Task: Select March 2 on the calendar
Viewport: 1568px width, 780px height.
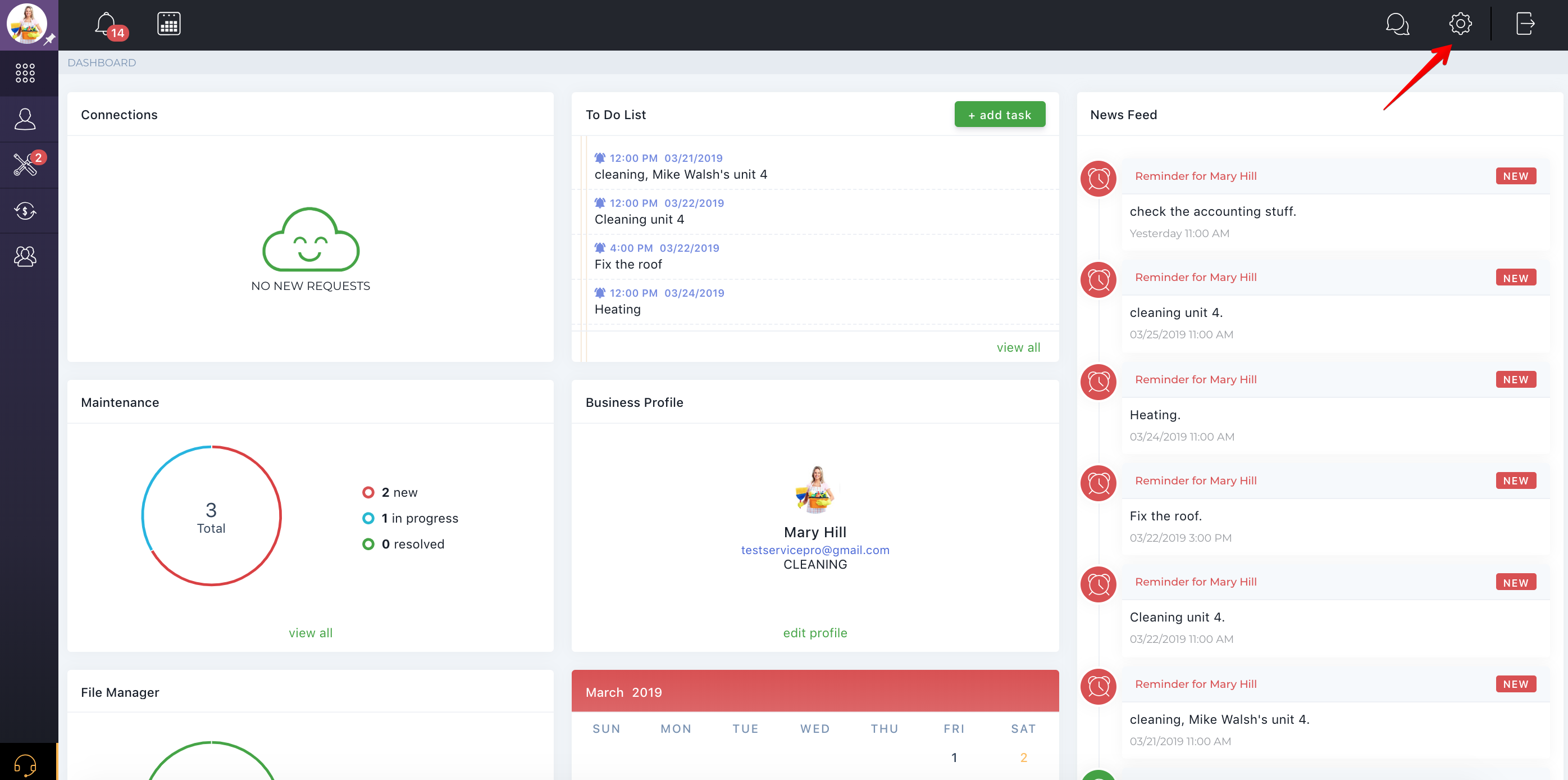Action: [1023, 758]
